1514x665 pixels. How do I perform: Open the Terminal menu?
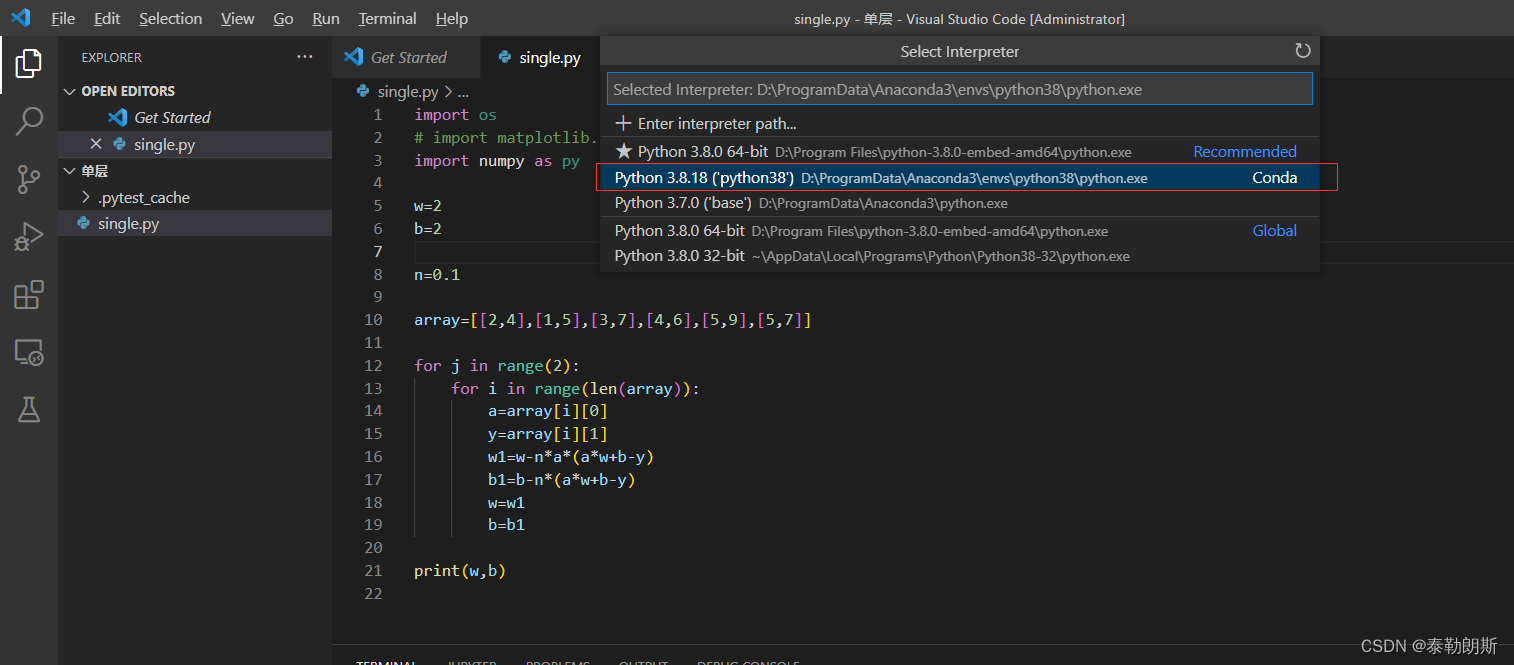tap(388, 19)
